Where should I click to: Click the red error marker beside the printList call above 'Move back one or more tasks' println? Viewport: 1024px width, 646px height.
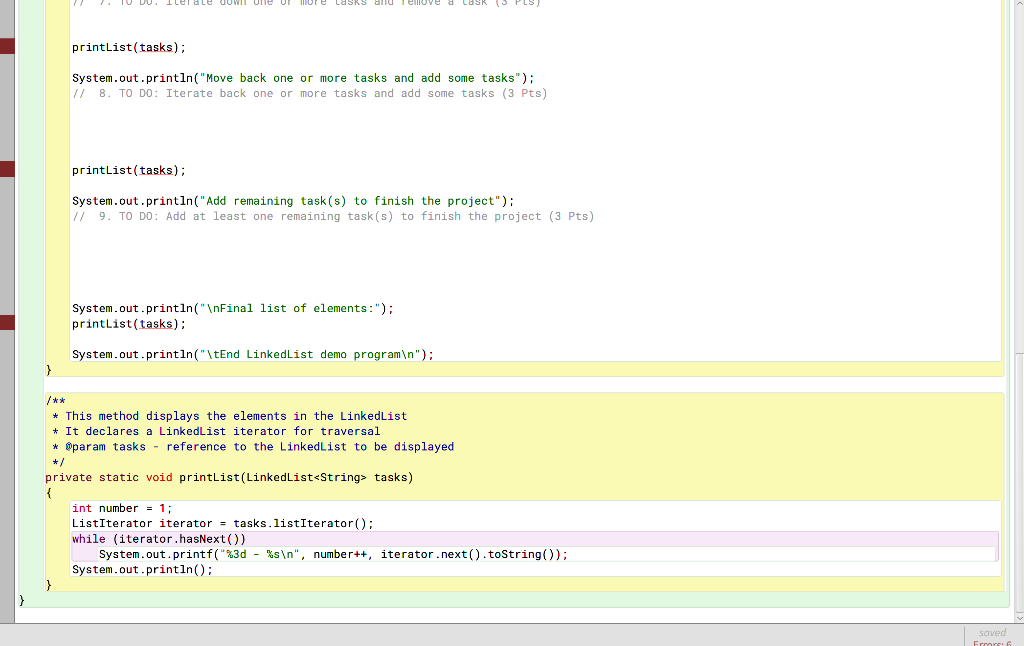7,46
